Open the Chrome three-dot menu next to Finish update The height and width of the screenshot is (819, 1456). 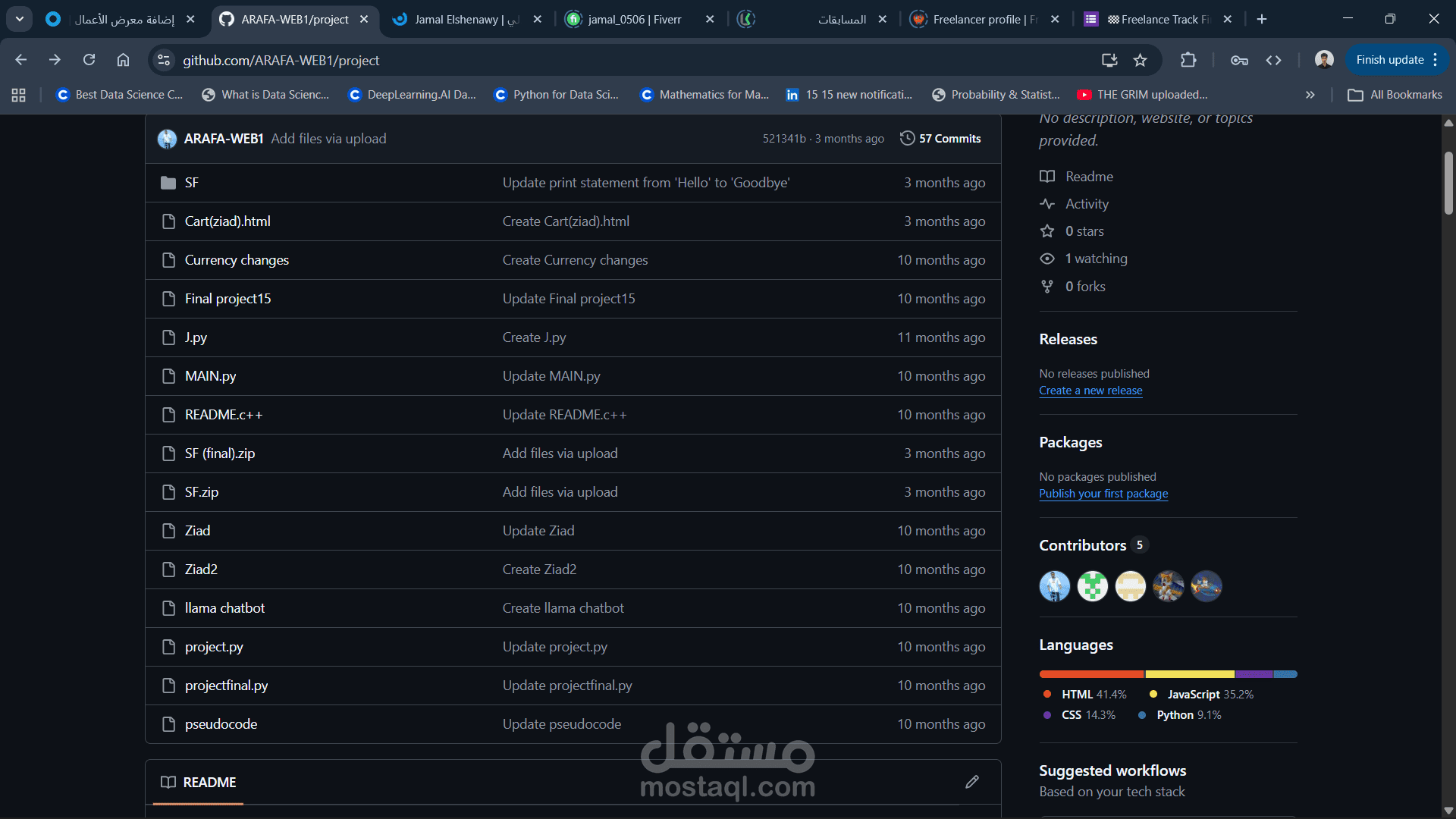1436,60
